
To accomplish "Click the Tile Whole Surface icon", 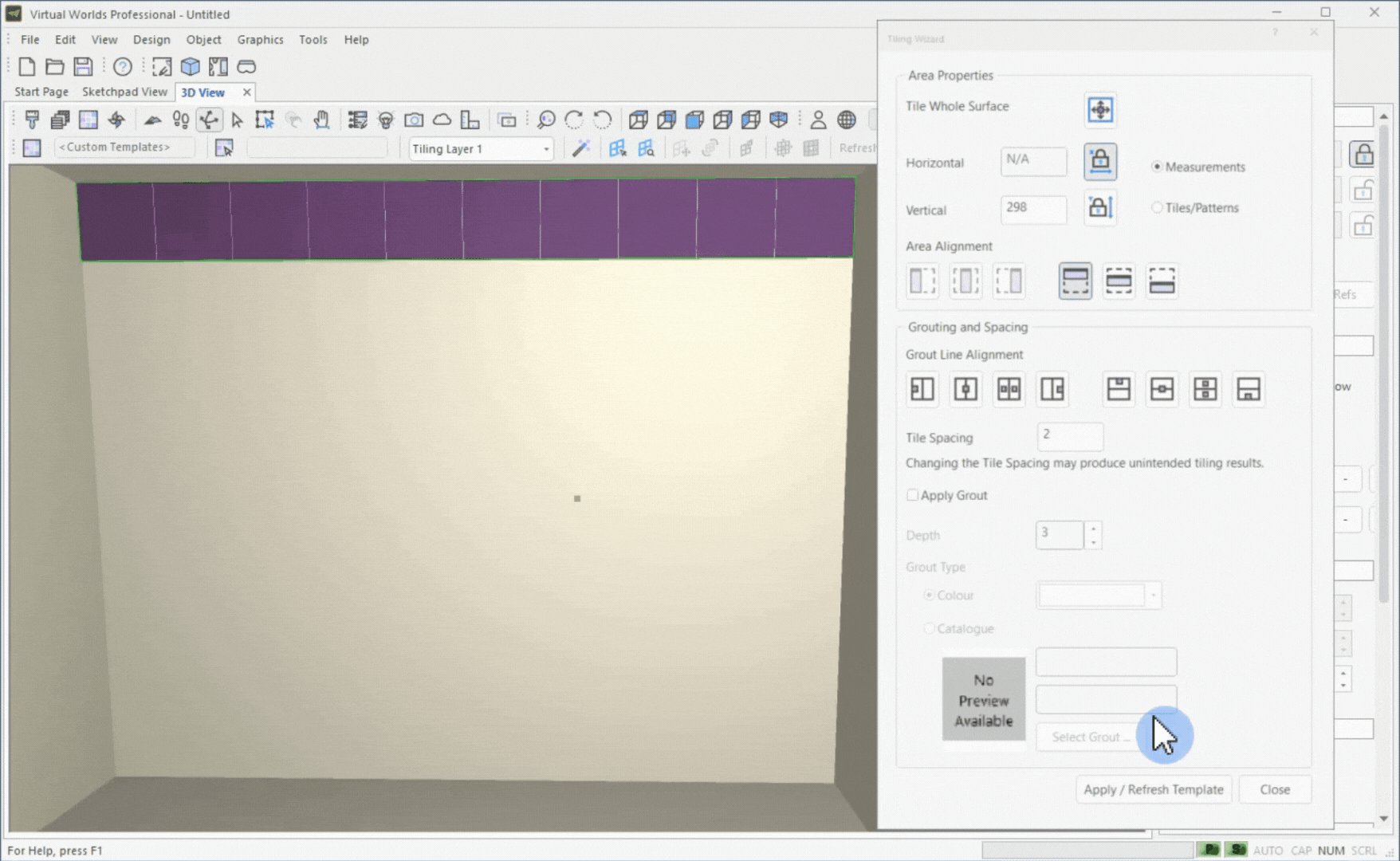I will 1100,110.
